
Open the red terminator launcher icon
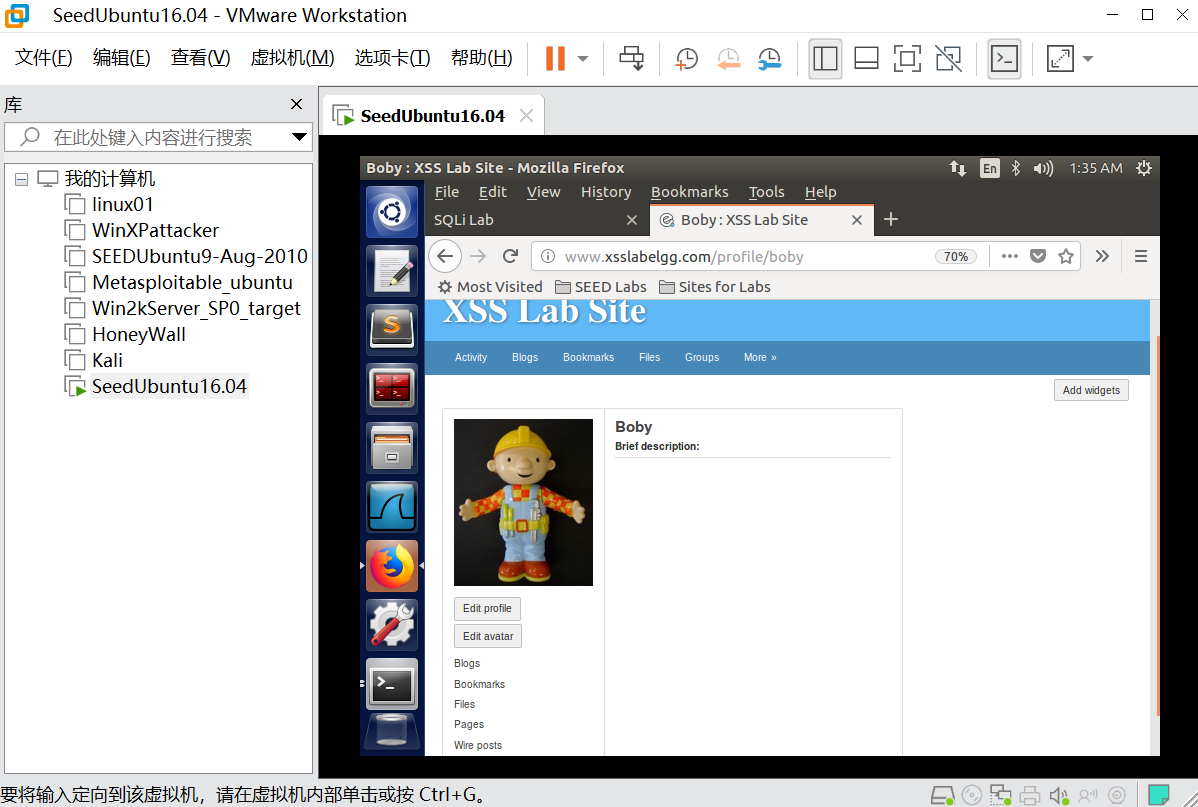coord(392,388)
